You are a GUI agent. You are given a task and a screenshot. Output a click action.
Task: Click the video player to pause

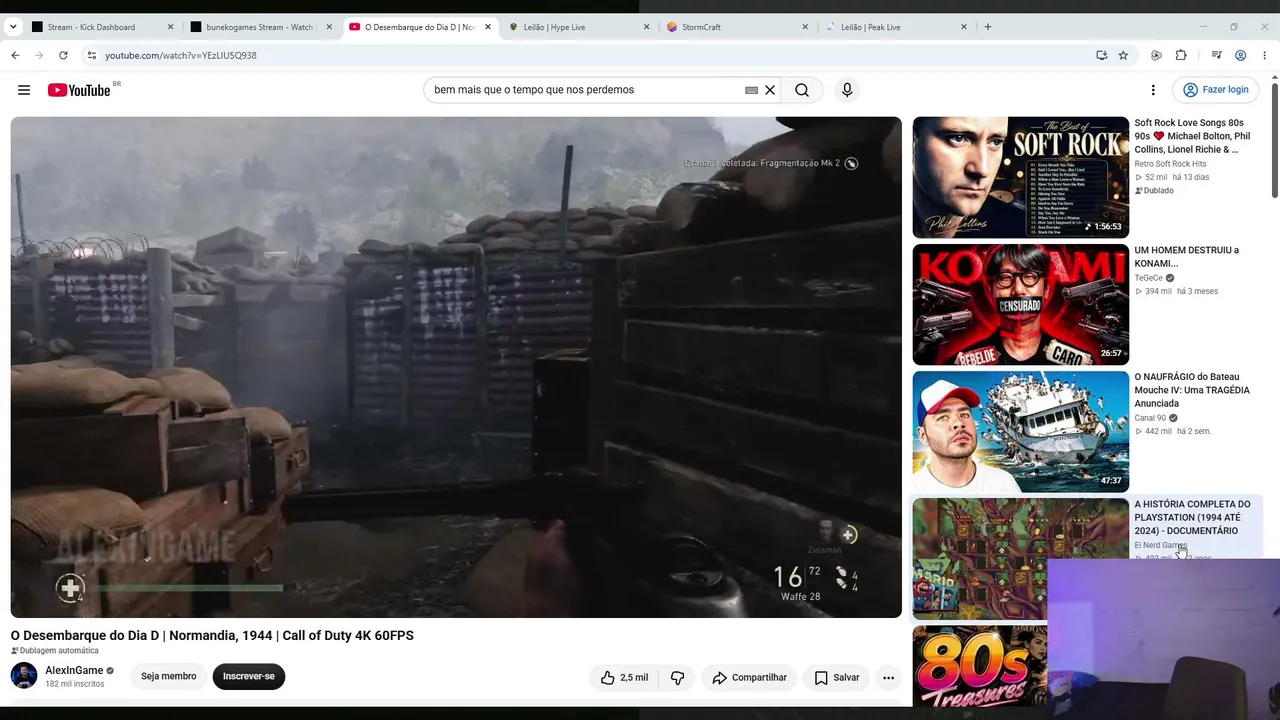456,367
